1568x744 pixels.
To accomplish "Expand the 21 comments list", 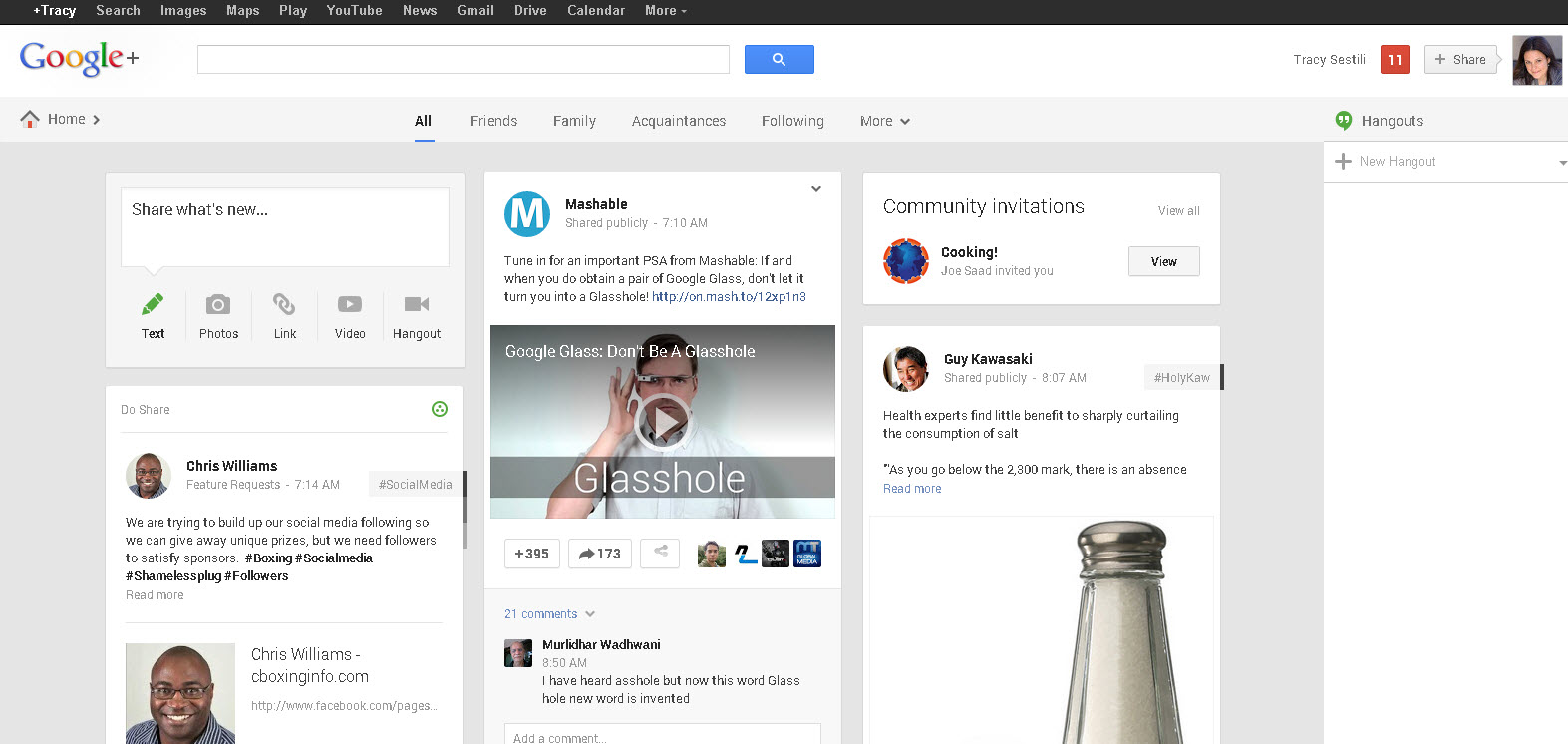I will [x=549, y=614].
